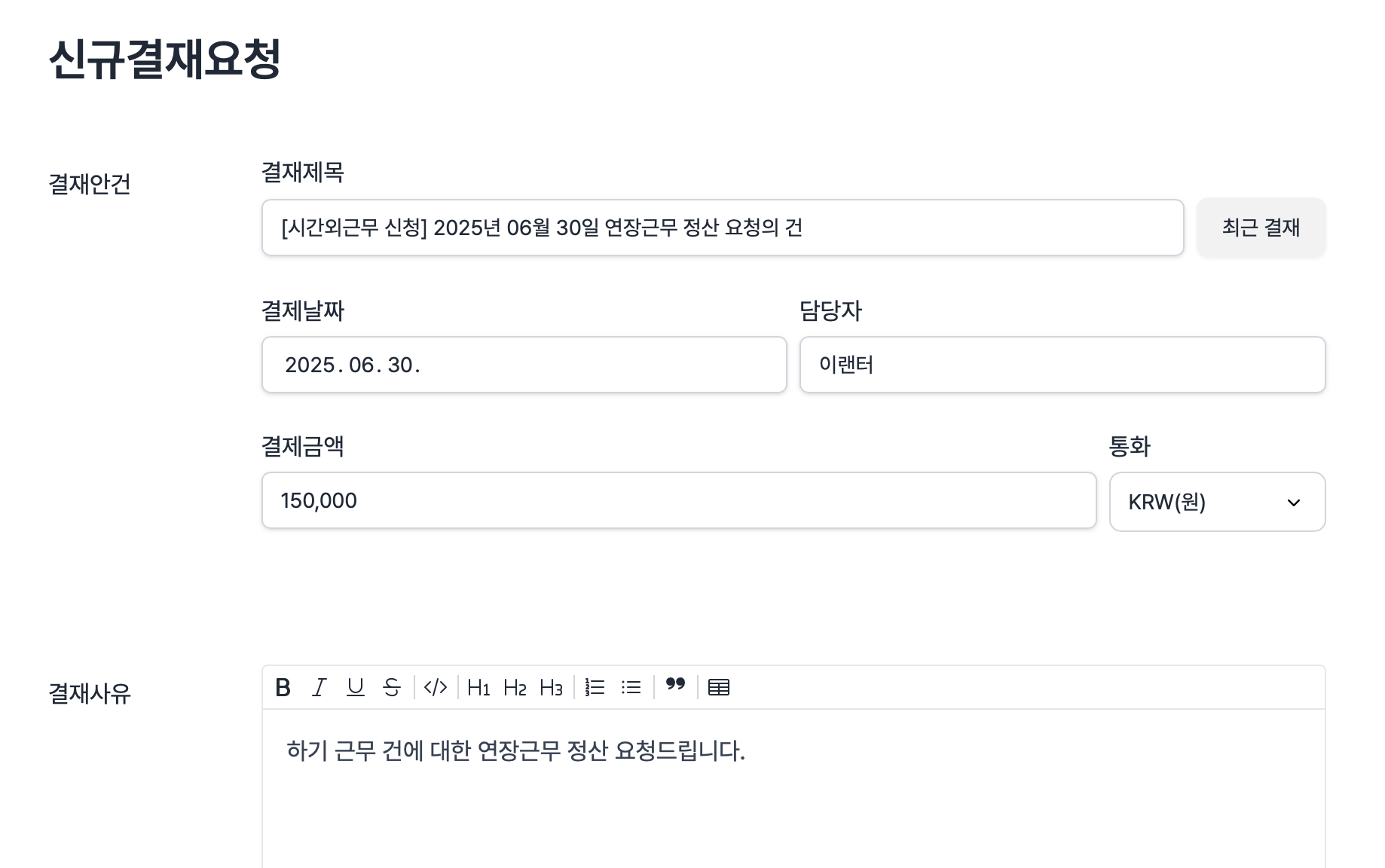Open the KRW(원) currency dropdown

point(1217,502)
